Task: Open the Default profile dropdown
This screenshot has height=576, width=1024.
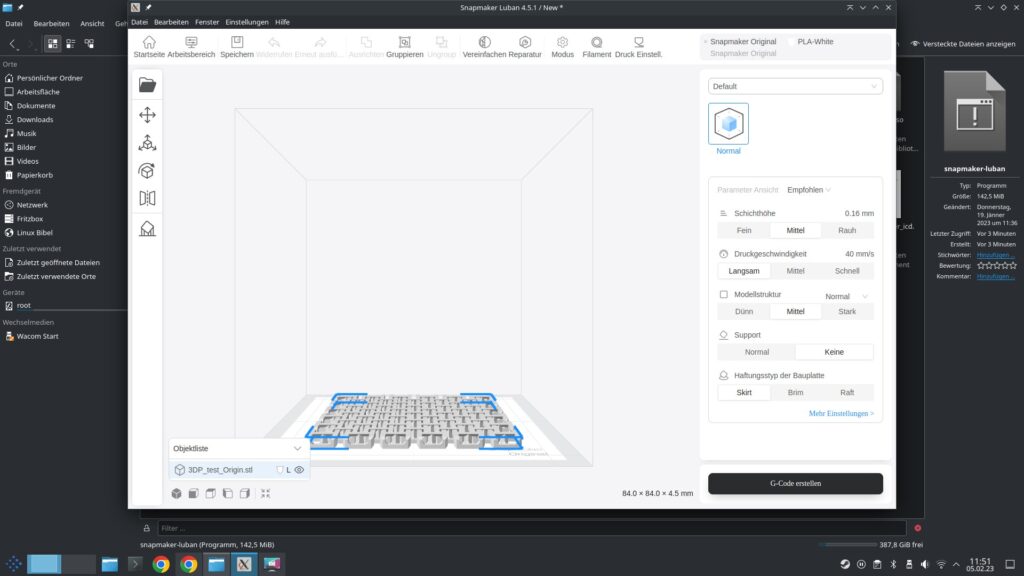Action: [x=795, y=86]
